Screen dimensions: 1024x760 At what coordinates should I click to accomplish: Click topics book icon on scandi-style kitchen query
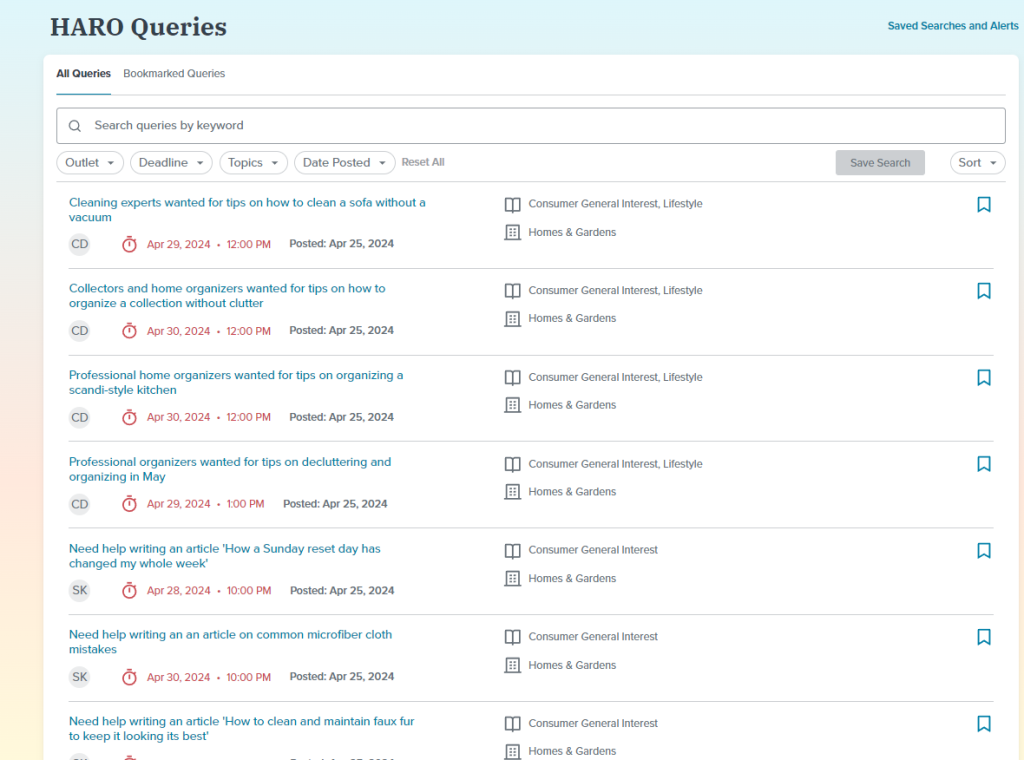513,377
